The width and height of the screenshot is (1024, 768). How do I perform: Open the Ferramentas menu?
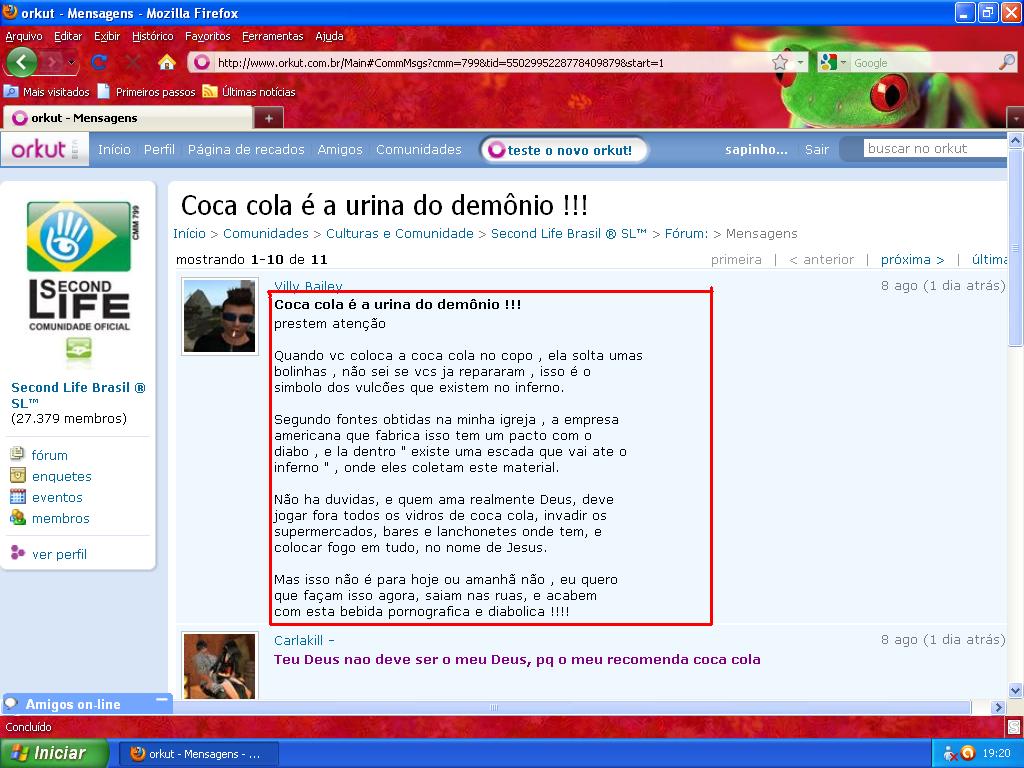(x=272, y=36)
